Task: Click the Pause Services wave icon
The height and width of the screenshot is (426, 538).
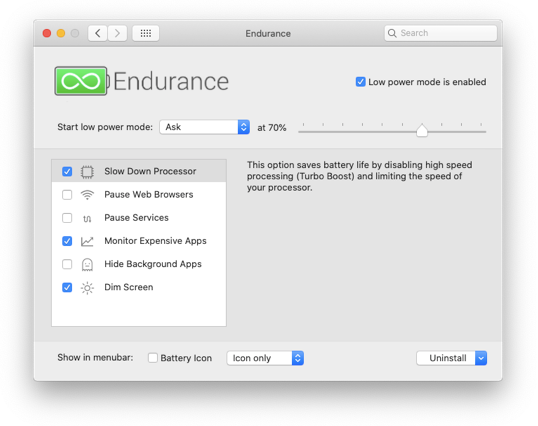Action: [x=87, y=218]
